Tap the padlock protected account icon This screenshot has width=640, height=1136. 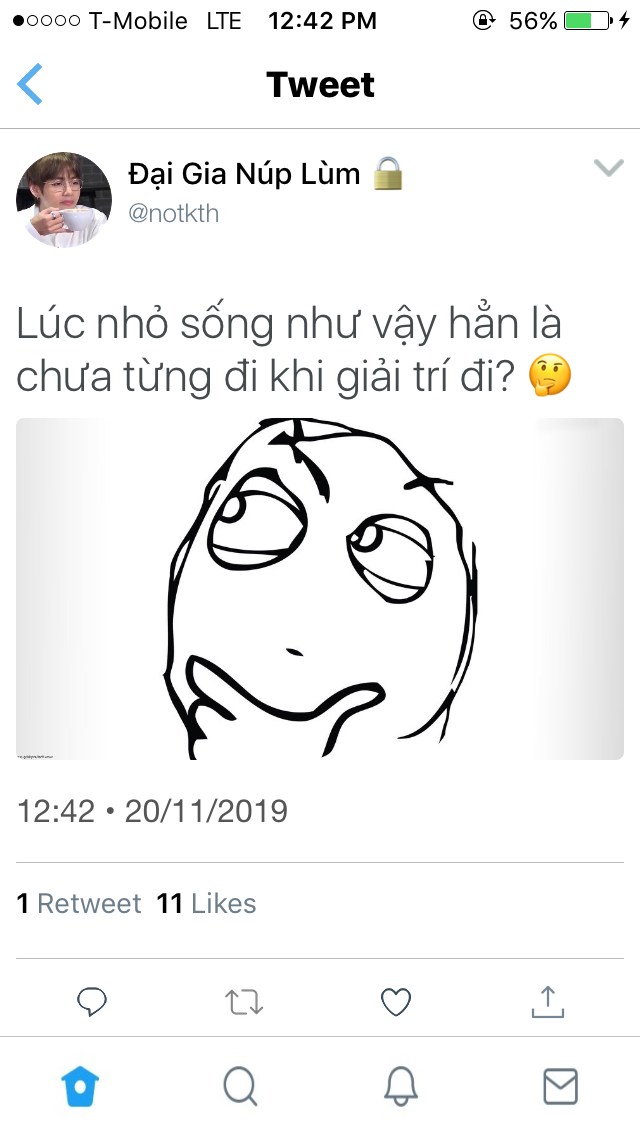[389, 174]
